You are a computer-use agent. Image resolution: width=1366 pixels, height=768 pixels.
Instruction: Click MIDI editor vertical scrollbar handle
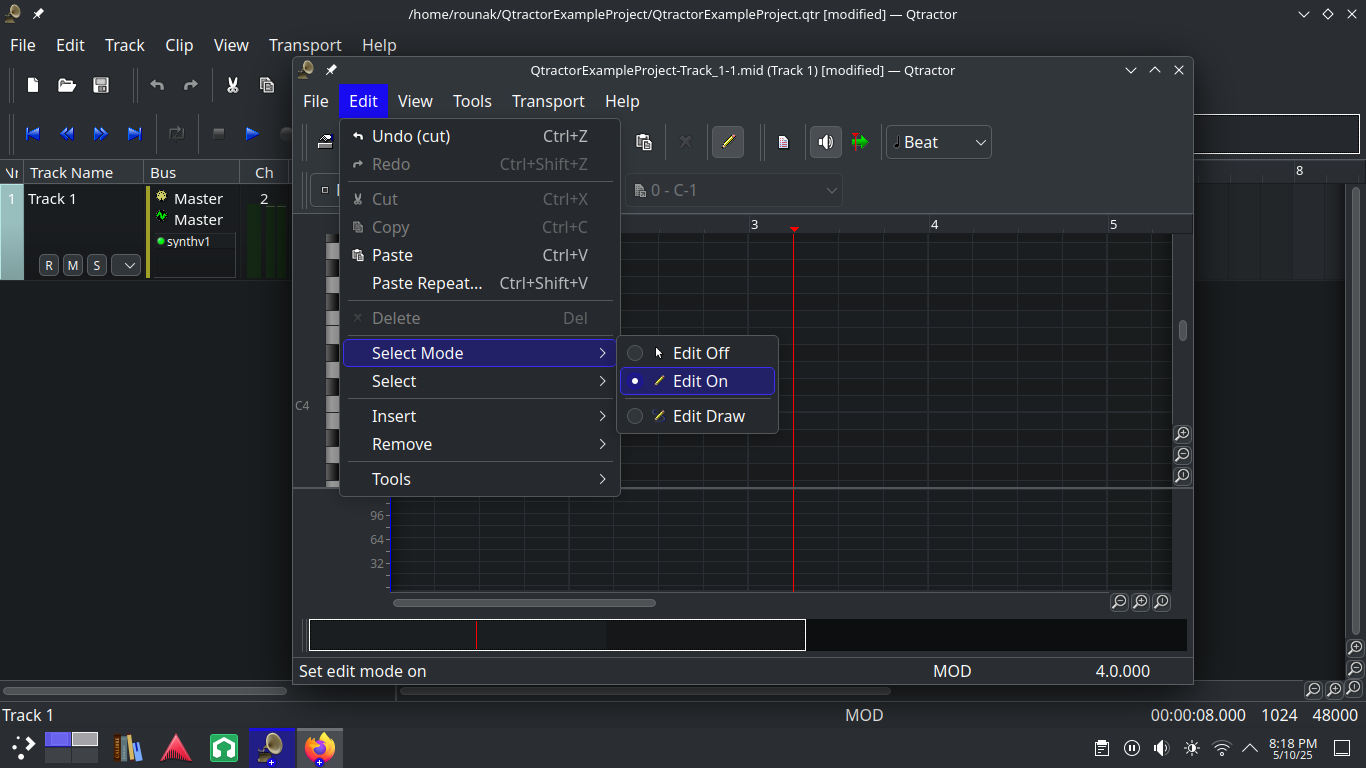(x=1182, y=330)
